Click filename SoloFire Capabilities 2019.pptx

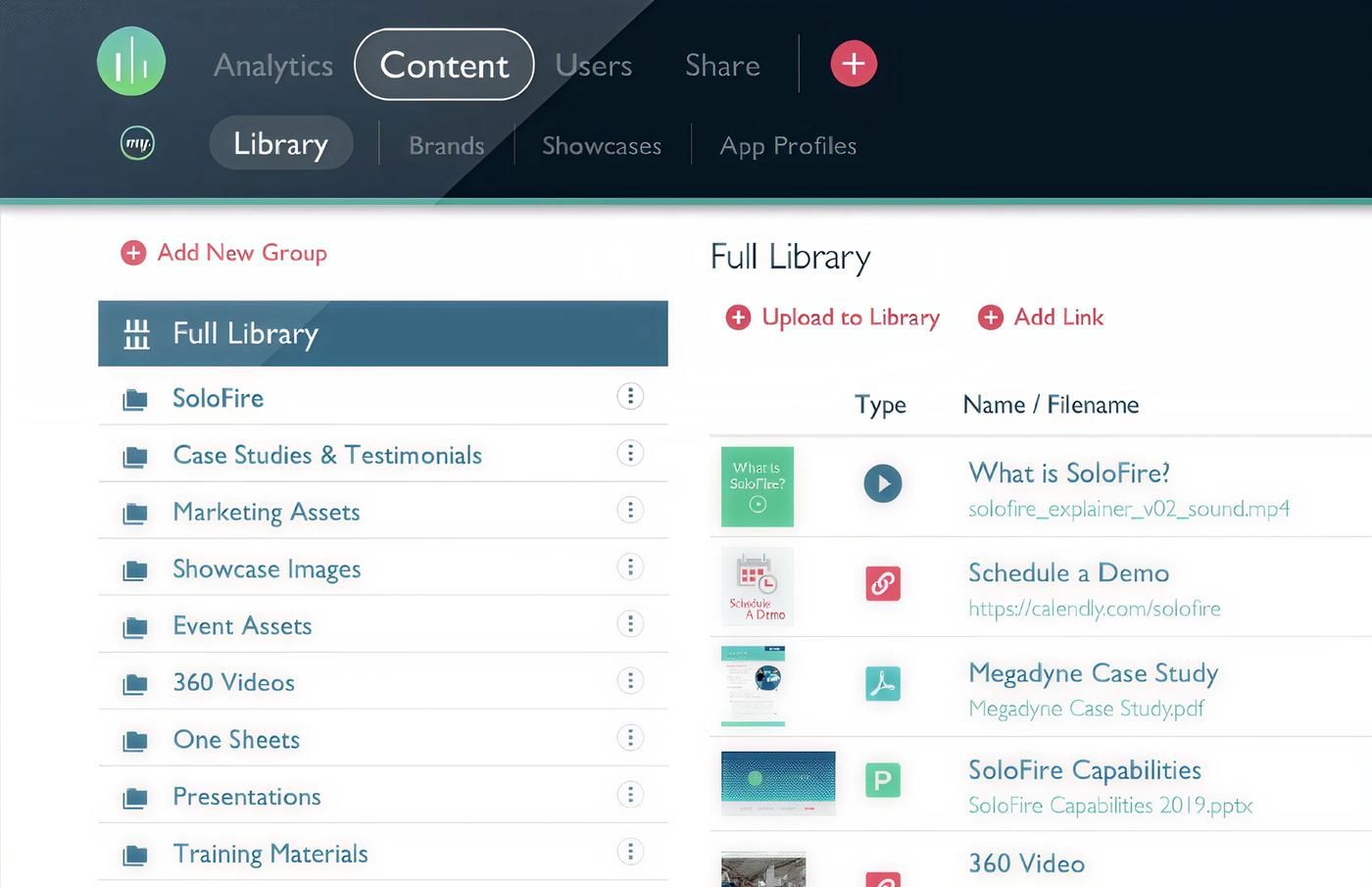(1110, 806)
